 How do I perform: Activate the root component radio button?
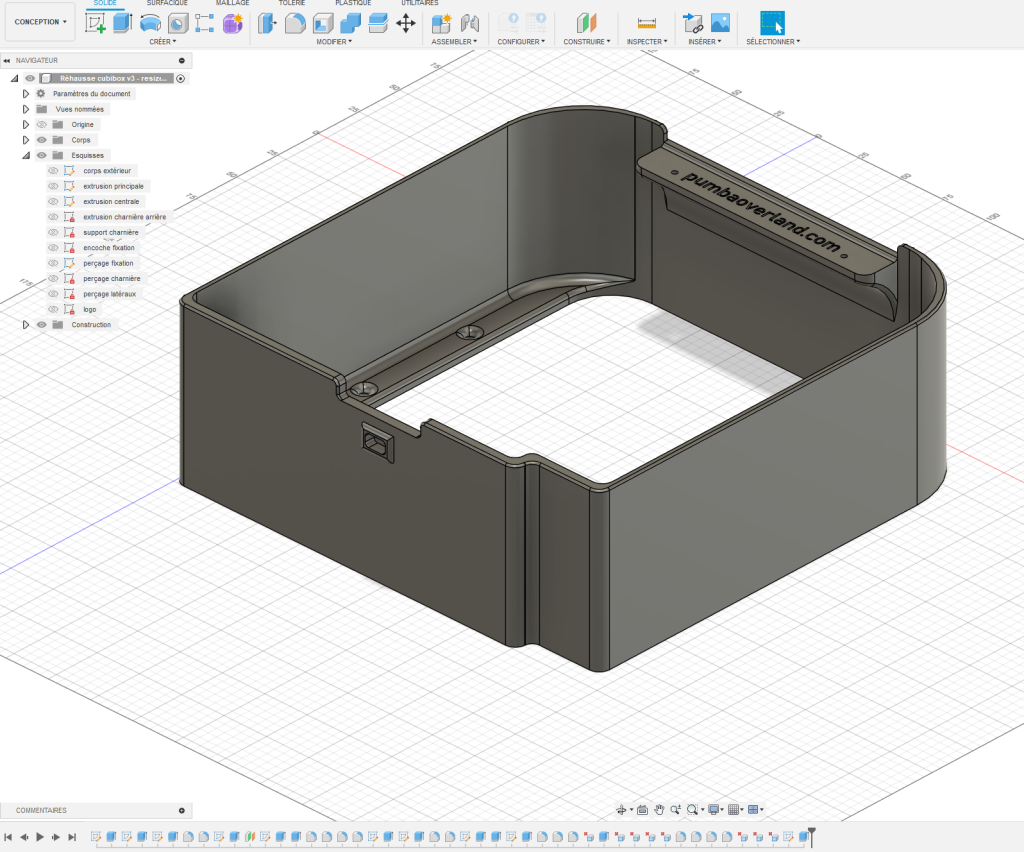(181, 78)
